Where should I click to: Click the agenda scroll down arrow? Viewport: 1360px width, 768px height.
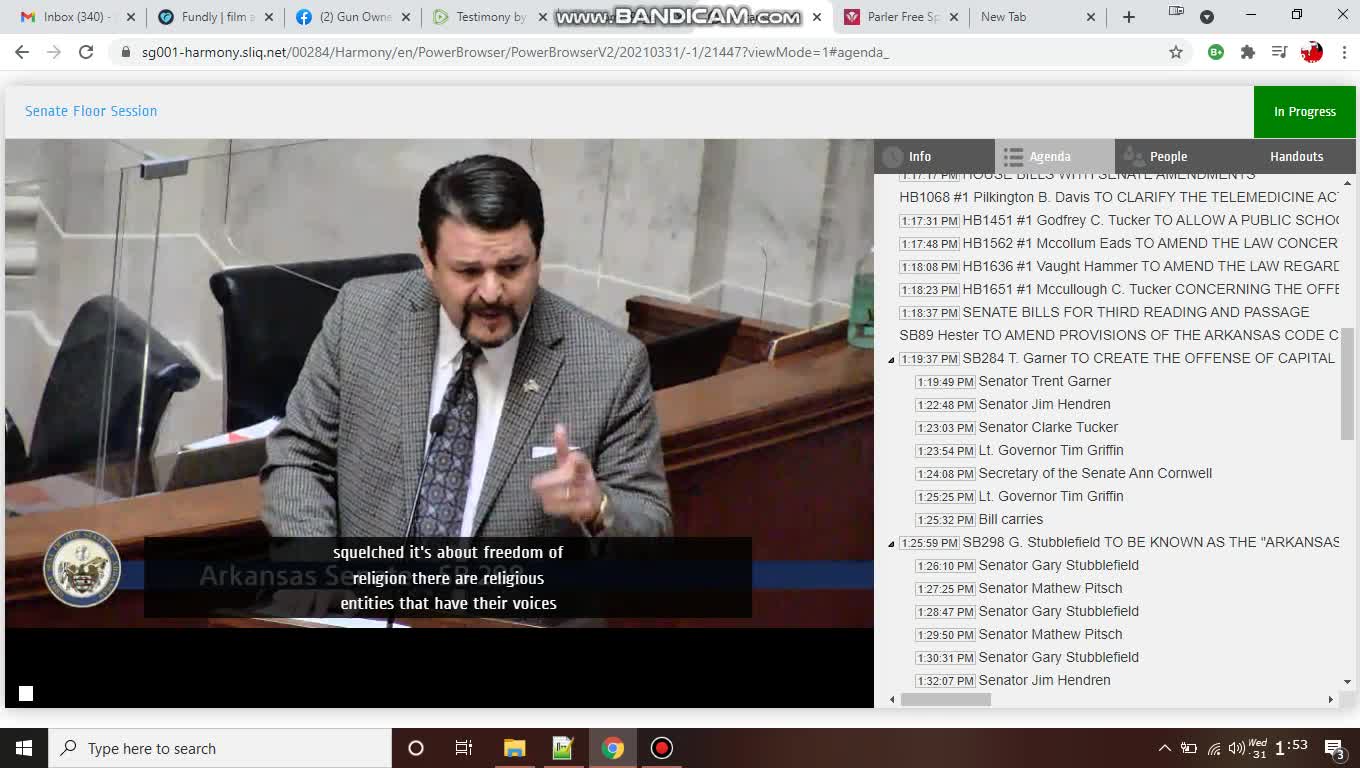click(1347, 682)
